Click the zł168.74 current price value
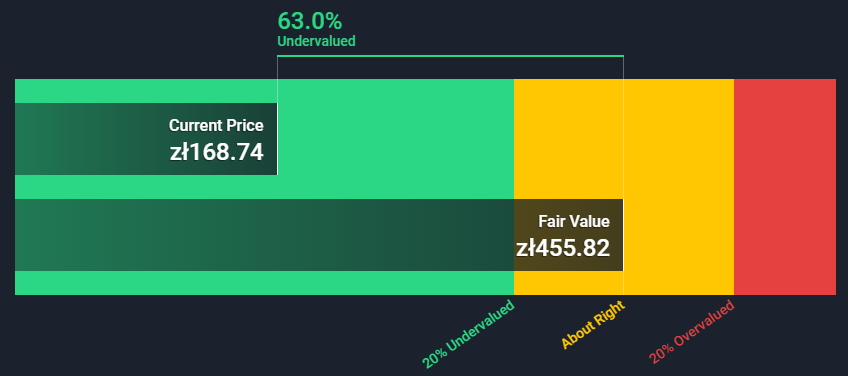 [216, 153]
